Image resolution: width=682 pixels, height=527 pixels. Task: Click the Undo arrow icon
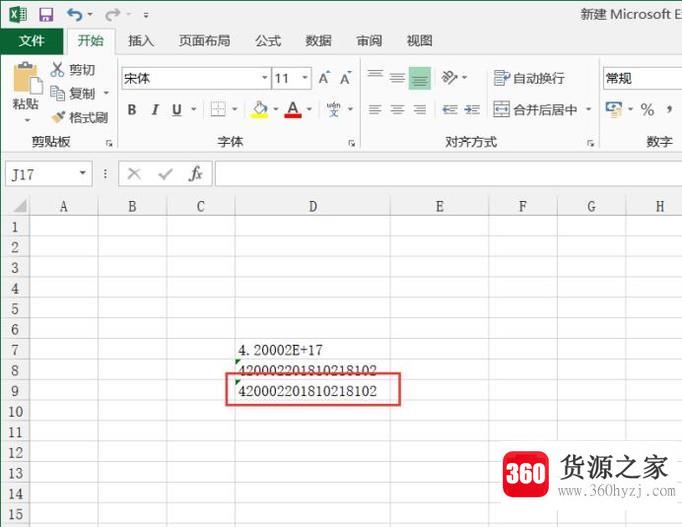[74, 15]
